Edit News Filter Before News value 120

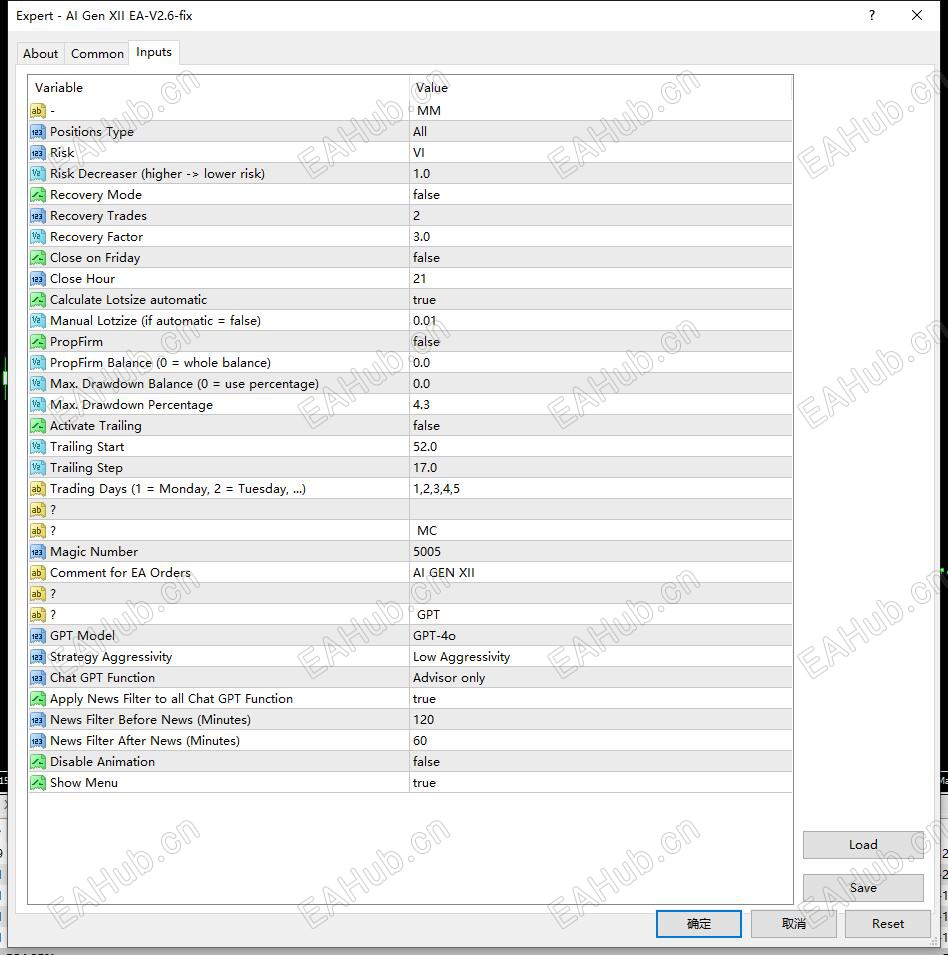pos(601,721)
